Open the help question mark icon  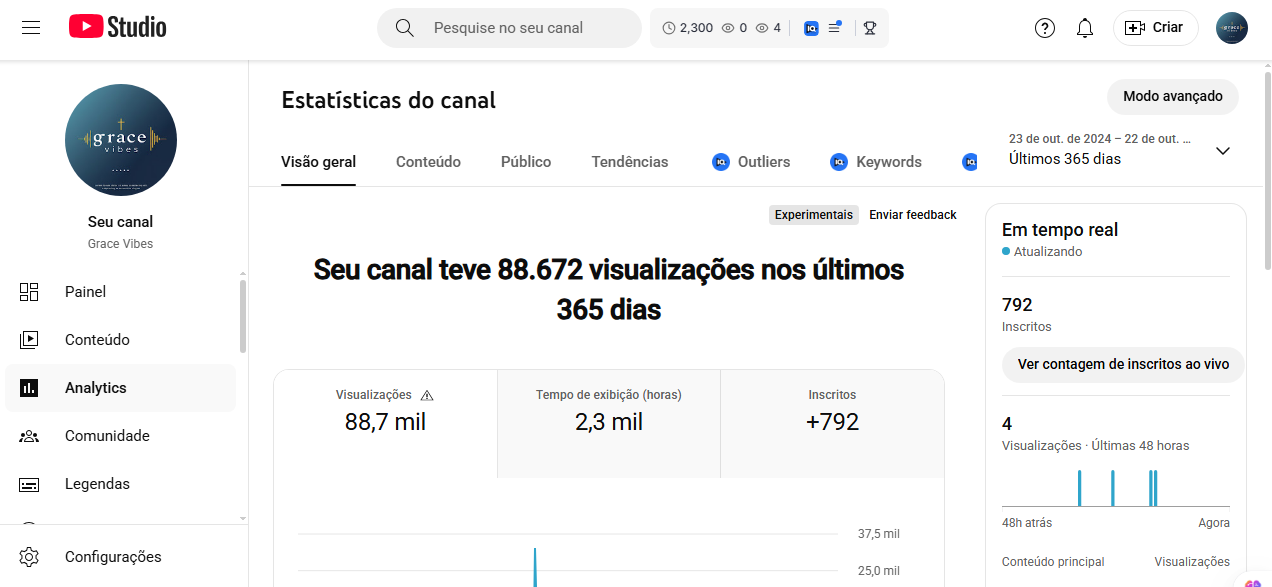1045,28
